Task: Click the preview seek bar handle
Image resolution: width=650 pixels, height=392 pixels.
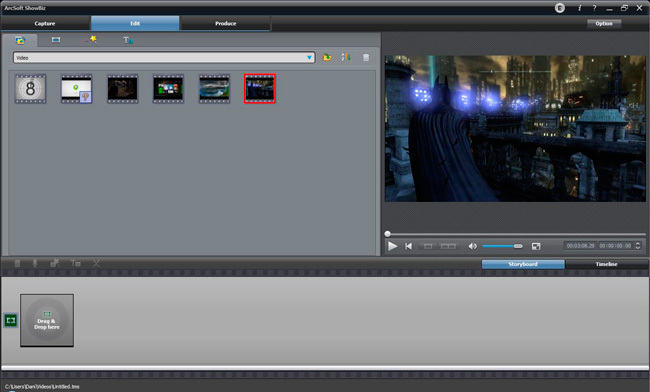Action: click(x=388, y=234)
